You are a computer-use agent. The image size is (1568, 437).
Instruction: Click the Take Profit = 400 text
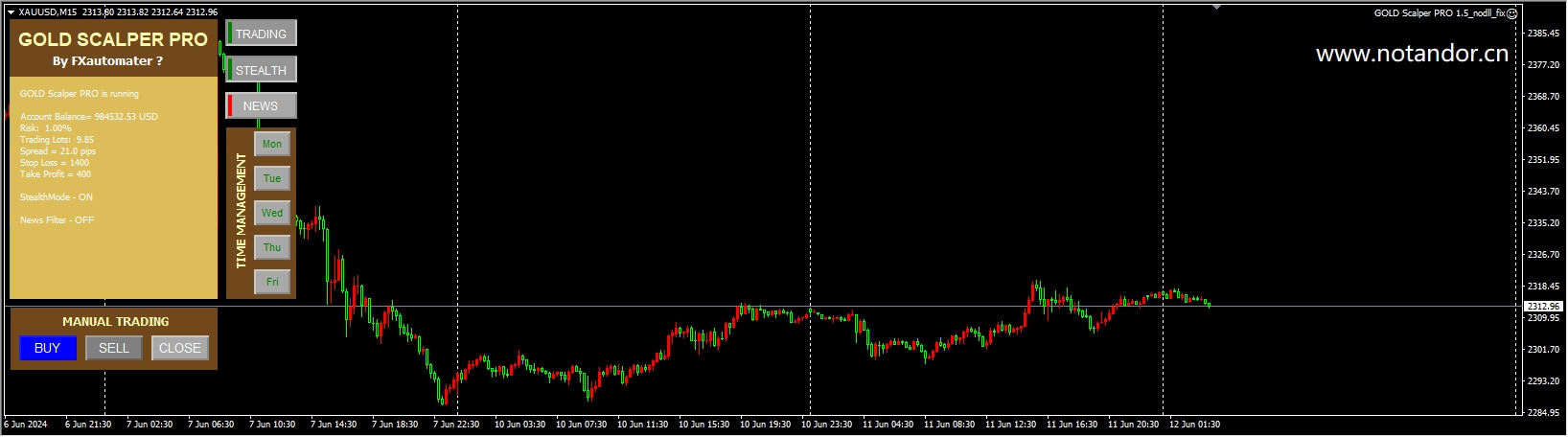[56, 174]
